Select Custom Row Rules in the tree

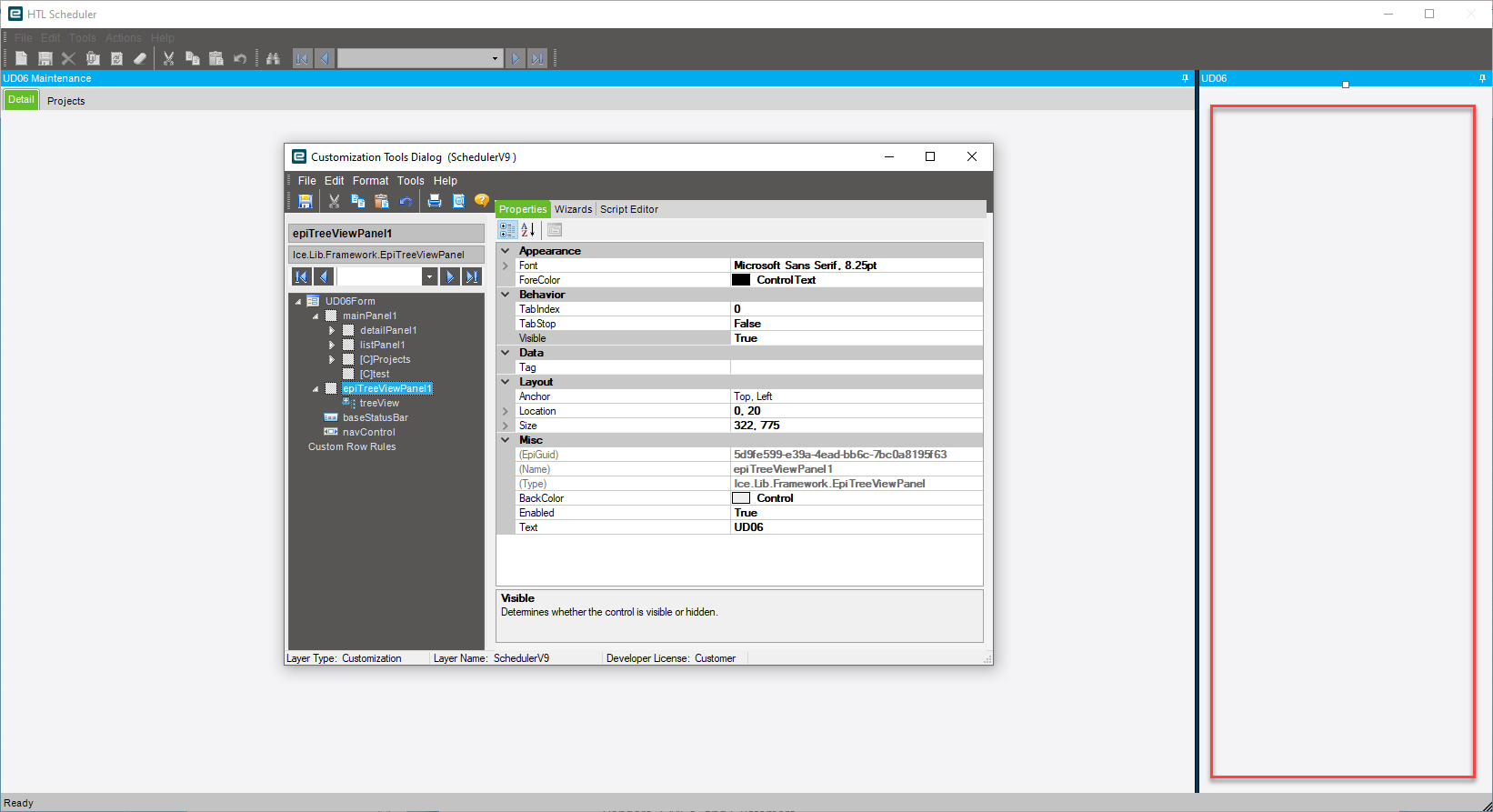352,447
